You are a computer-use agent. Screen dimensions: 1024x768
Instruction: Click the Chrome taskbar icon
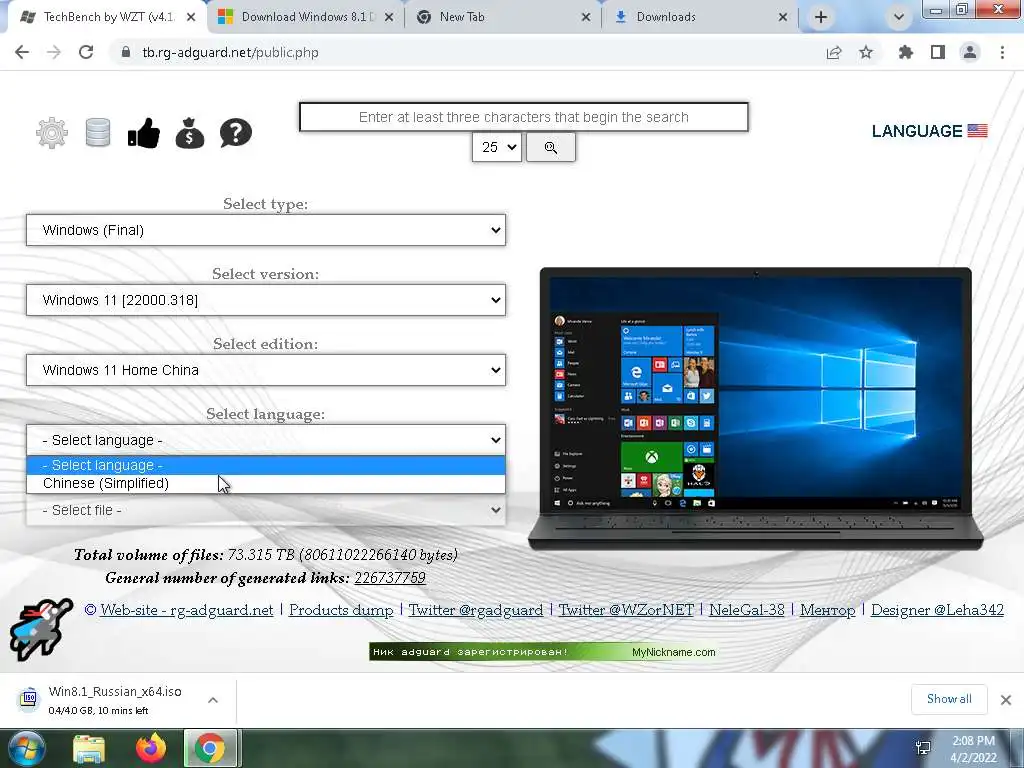(x=210, y=748)
